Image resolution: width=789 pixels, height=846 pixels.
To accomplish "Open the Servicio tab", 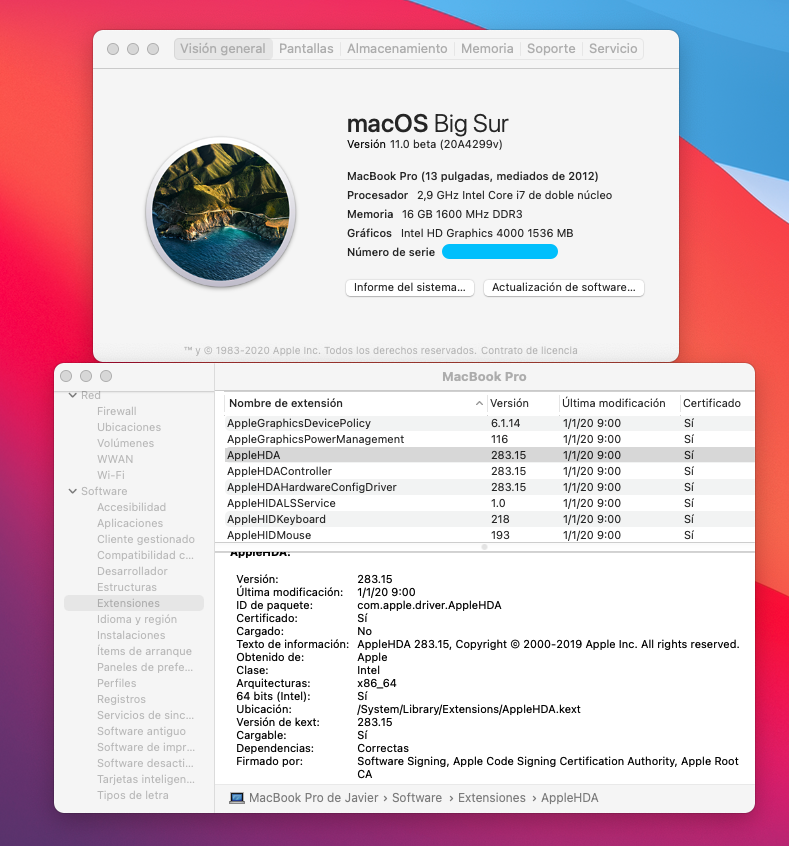I will [613, 49].
